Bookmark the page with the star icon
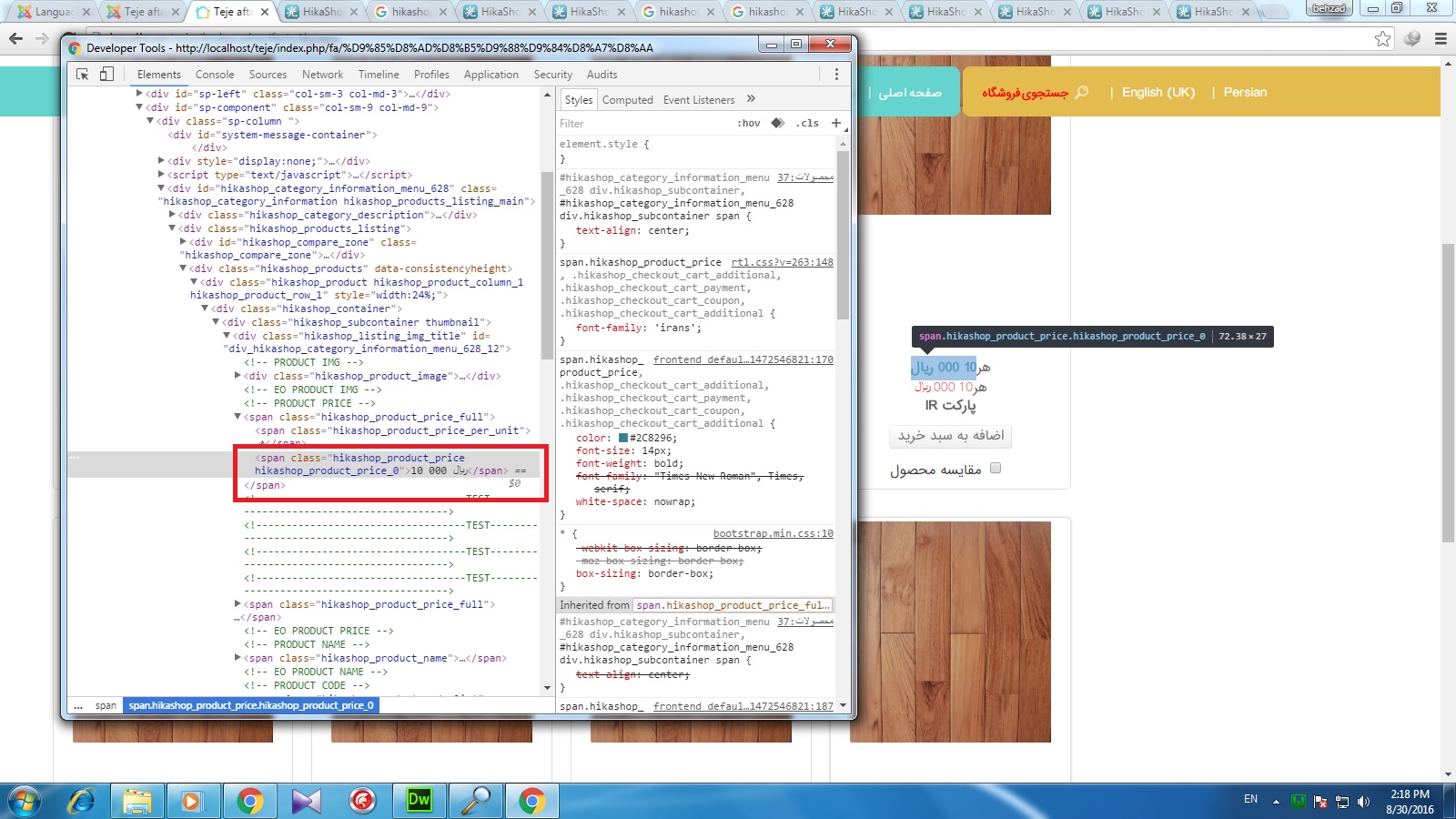This screenshot has width=1456, height=819. pyautogui.click(x=1382, y=38)
